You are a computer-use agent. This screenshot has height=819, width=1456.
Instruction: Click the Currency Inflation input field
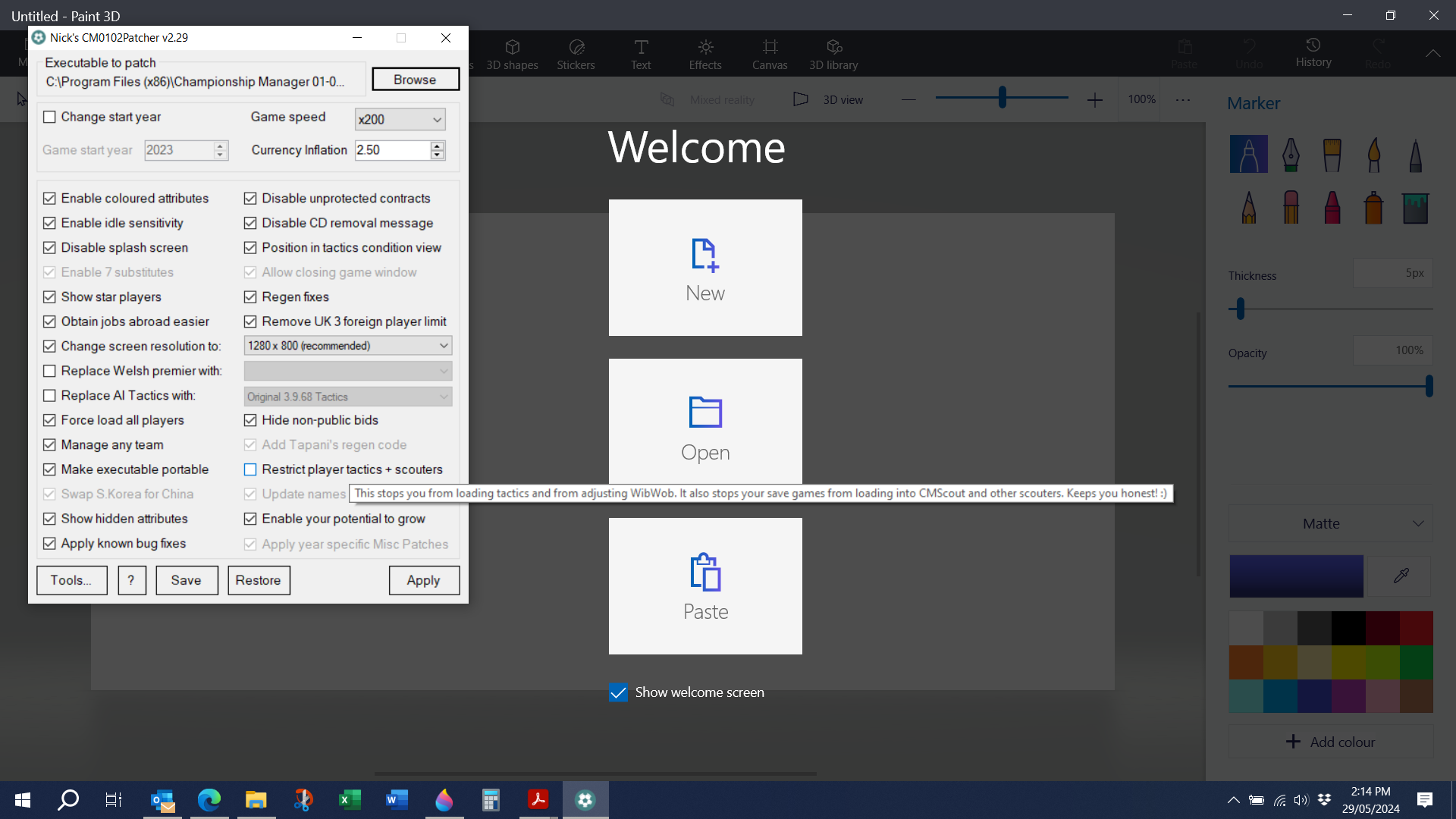391,150
